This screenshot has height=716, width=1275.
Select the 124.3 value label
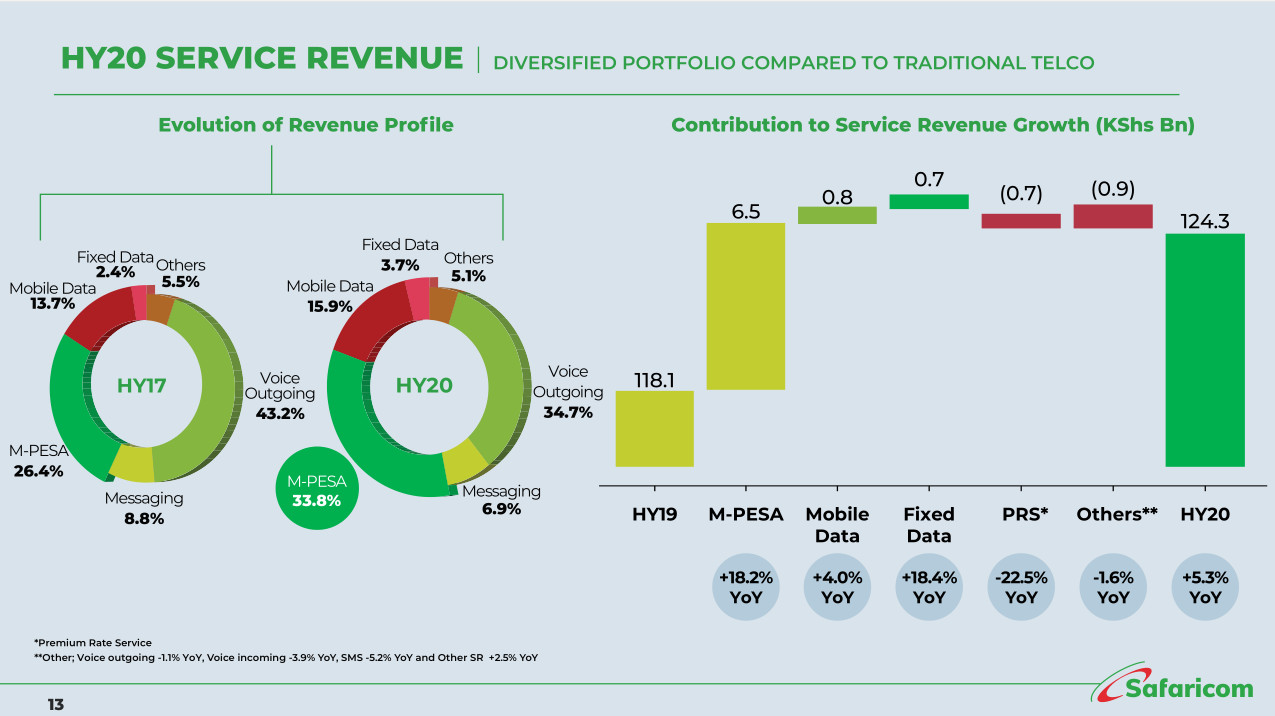click(x=1205, y=221)
